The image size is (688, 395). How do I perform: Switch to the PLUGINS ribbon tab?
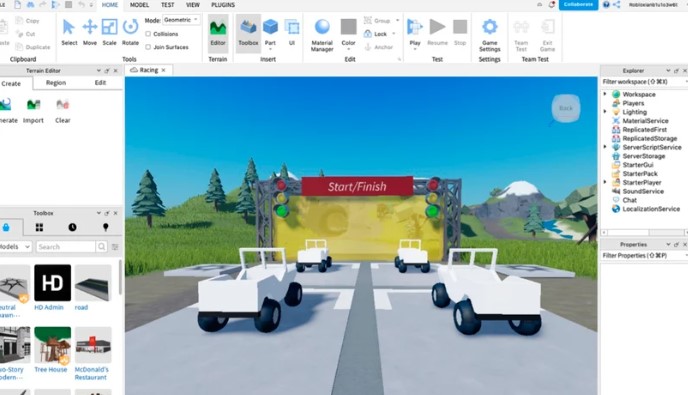pos(223,5)
